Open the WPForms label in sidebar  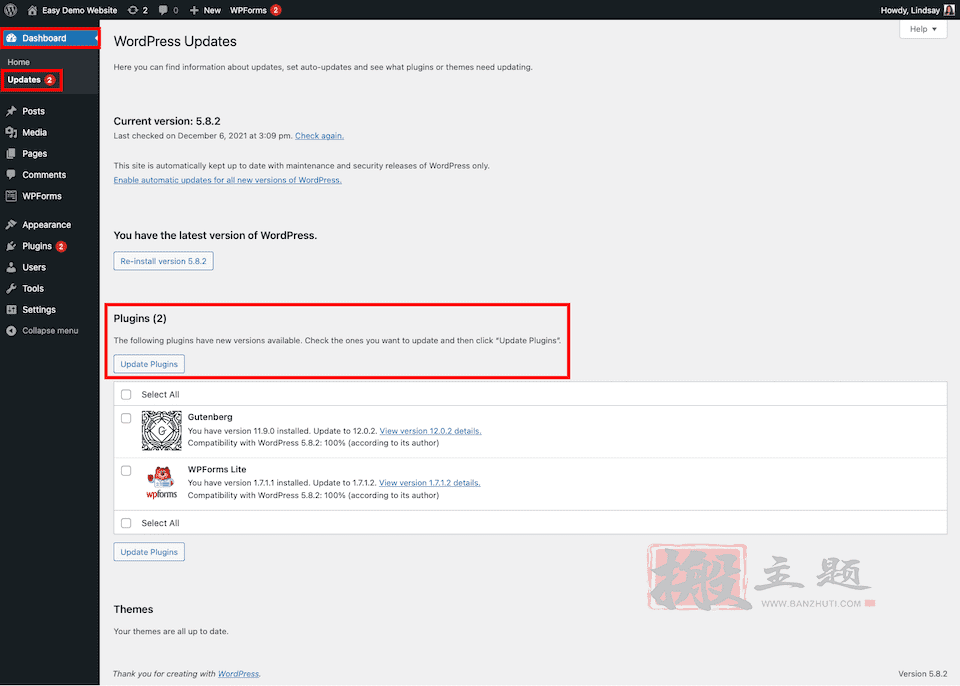click(x=42, y=196)
